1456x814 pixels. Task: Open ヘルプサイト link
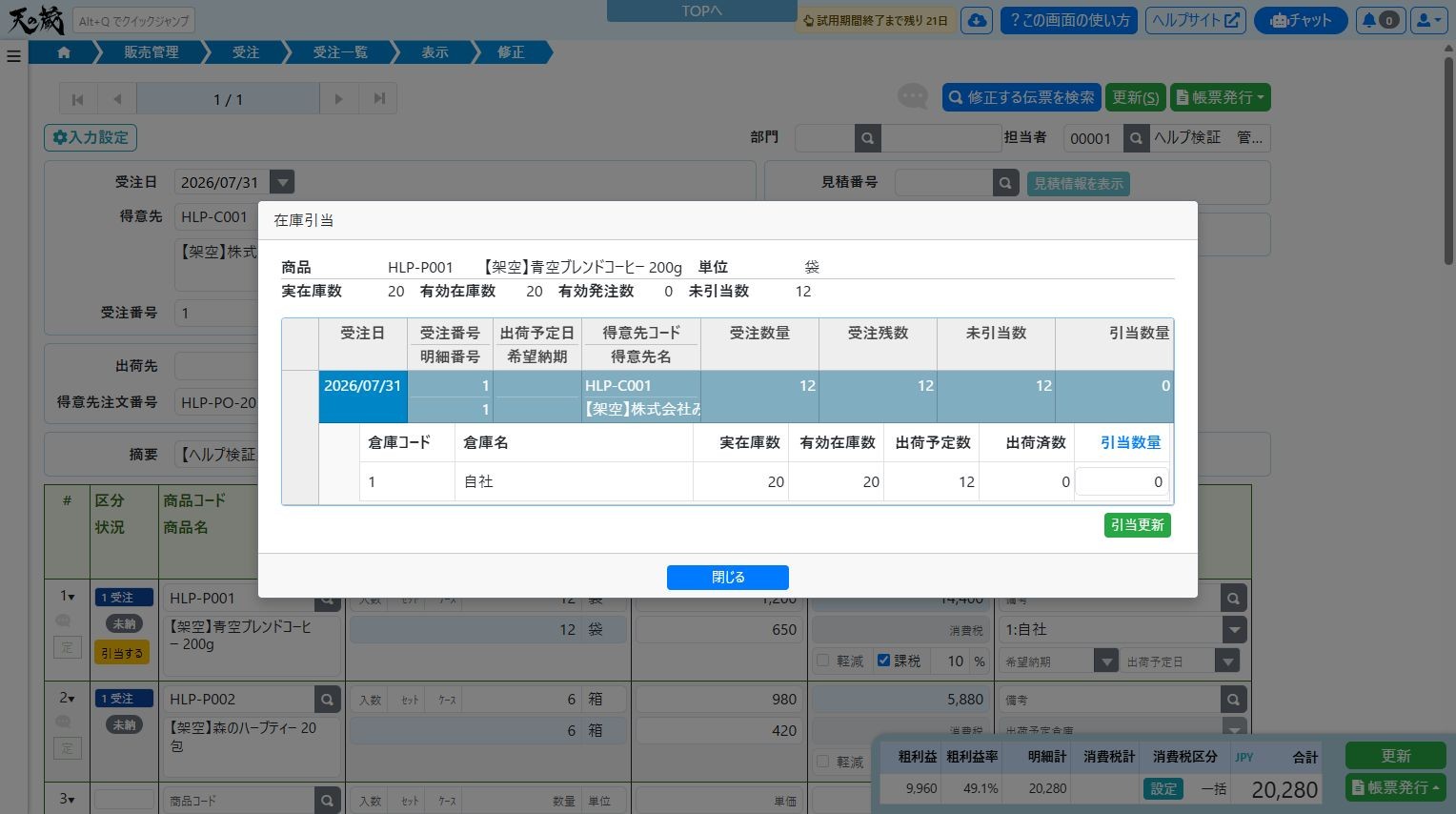tap(1196, 20)
